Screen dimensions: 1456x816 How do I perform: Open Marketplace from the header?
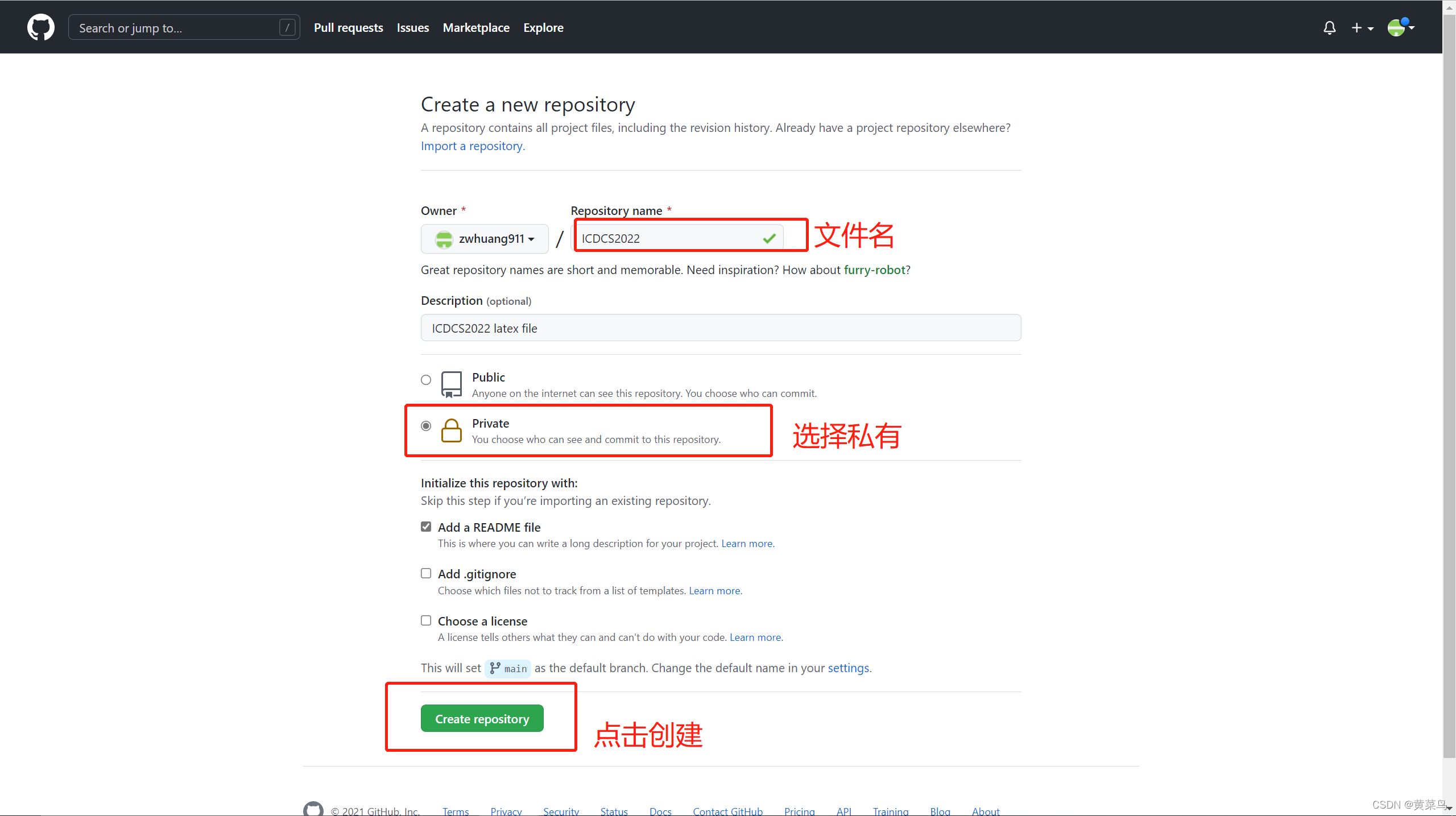(476, 27)
